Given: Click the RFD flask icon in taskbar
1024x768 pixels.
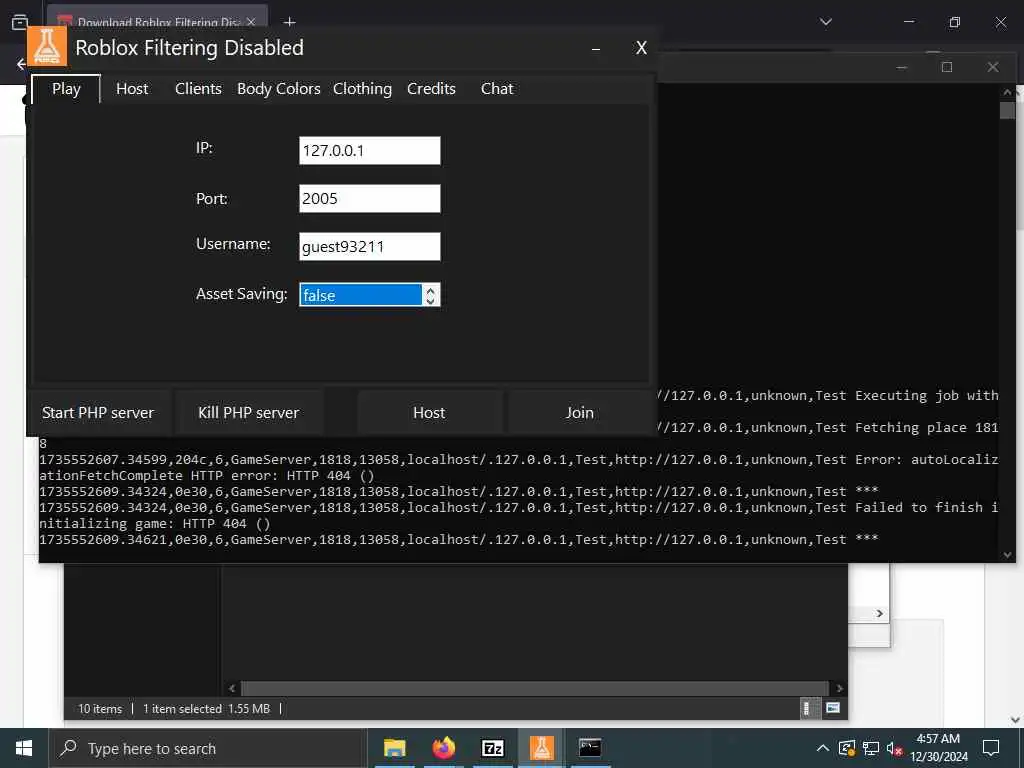Looking at the screenshot, I should (x=541, y=748).
